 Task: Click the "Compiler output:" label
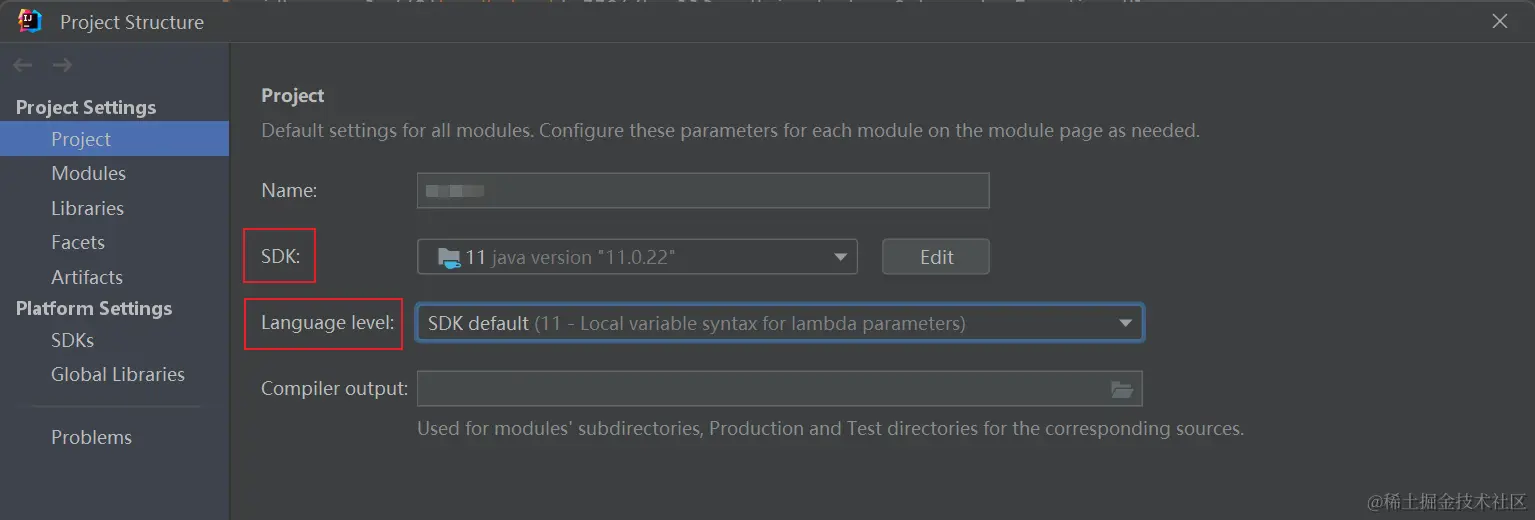tap(334, 388)
